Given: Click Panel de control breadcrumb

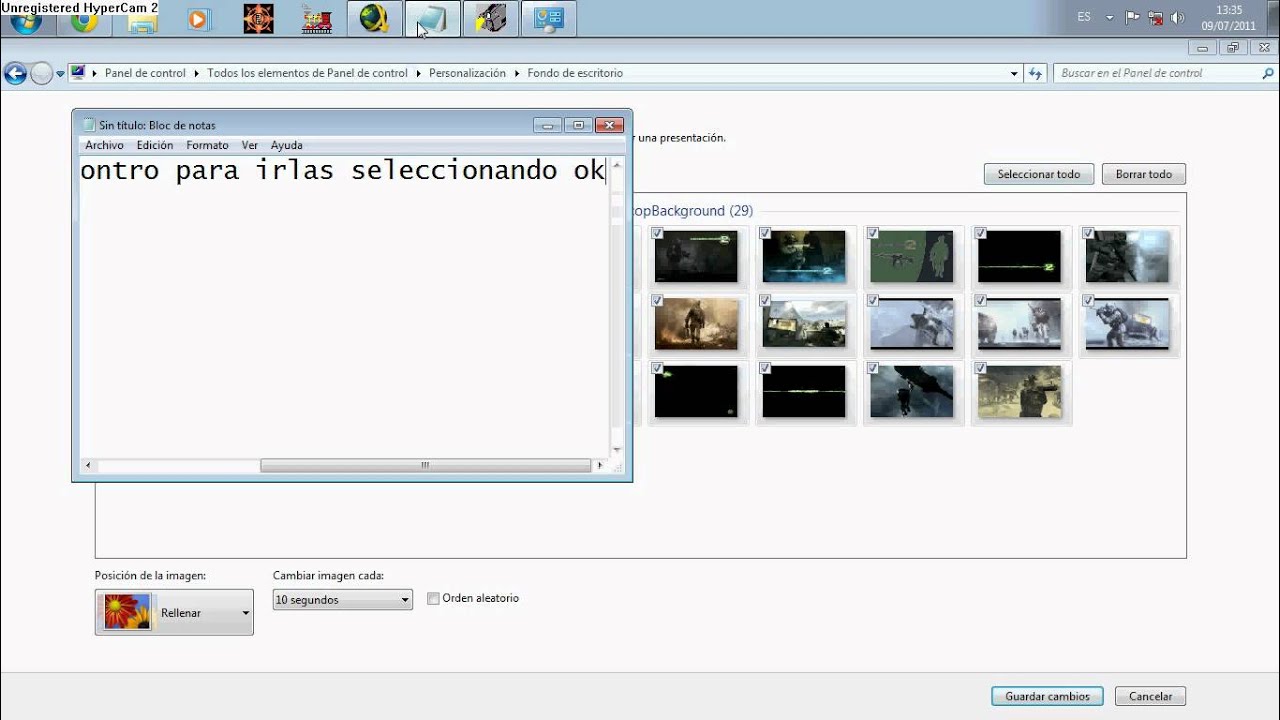Looking at the screenshot, I should tap(145, 73).
